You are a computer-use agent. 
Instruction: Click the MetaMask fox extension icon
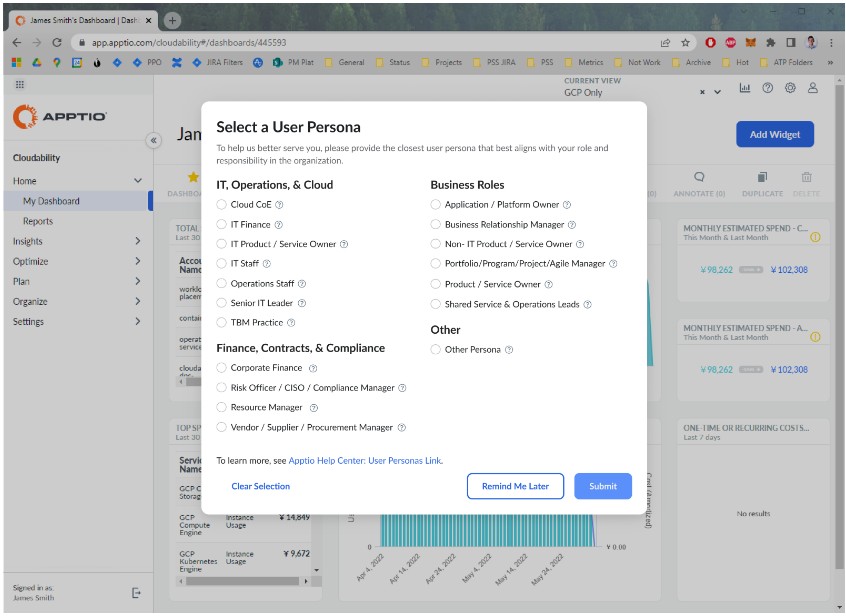751,43
